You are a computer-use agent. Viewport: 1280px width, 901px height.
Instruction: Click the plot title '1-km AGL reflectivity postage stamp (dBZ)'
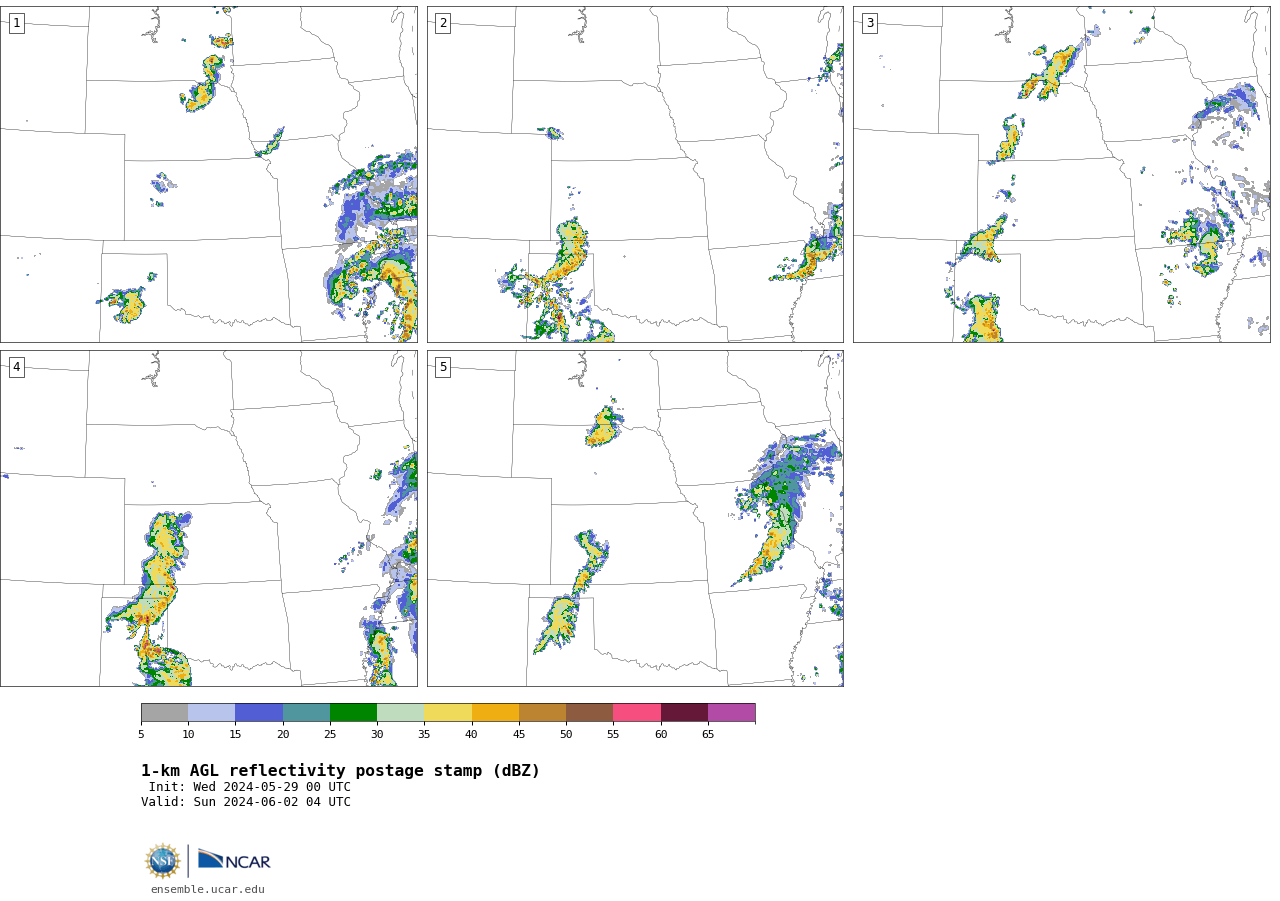pos(340,771)
